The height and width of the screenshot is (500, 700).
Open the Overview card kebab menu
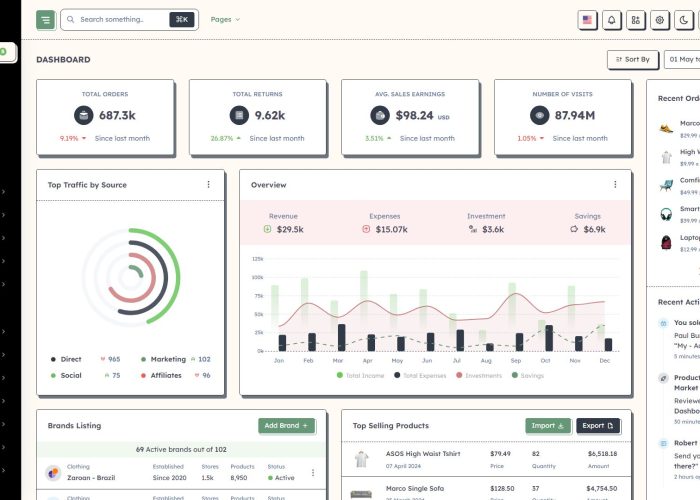615,184
